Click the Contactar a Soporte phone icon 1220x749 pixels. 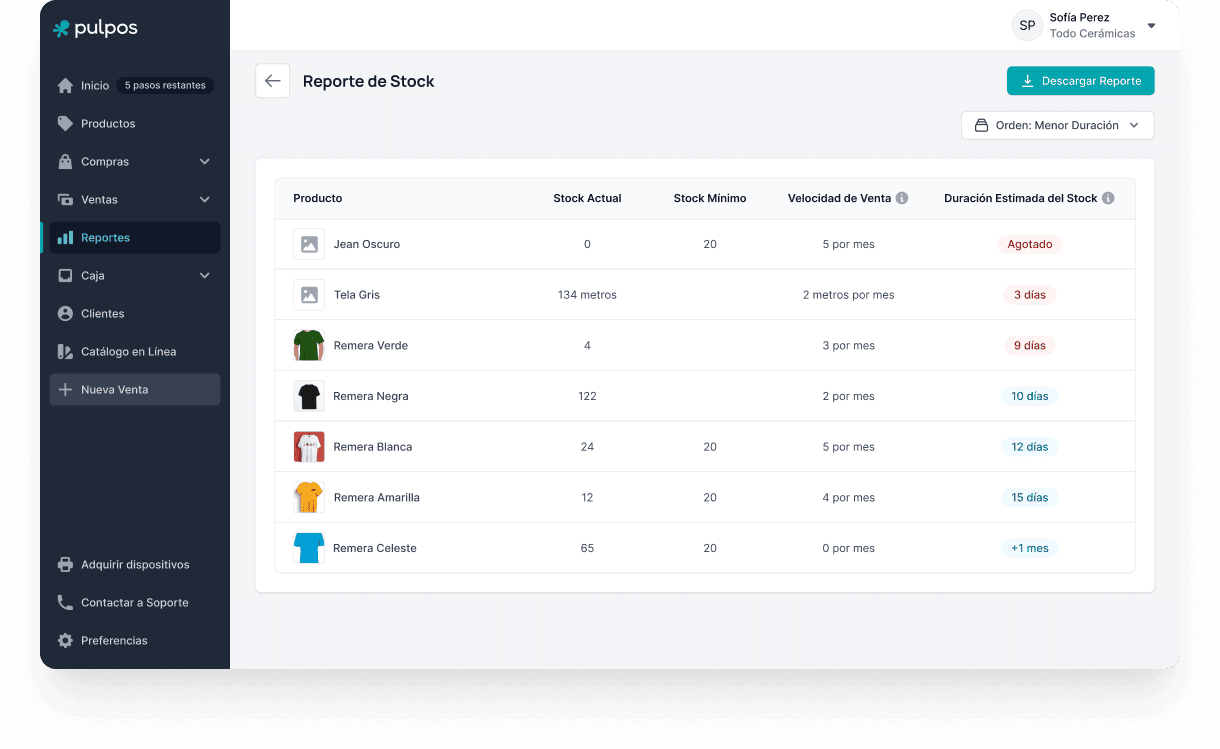pos(65,603)
